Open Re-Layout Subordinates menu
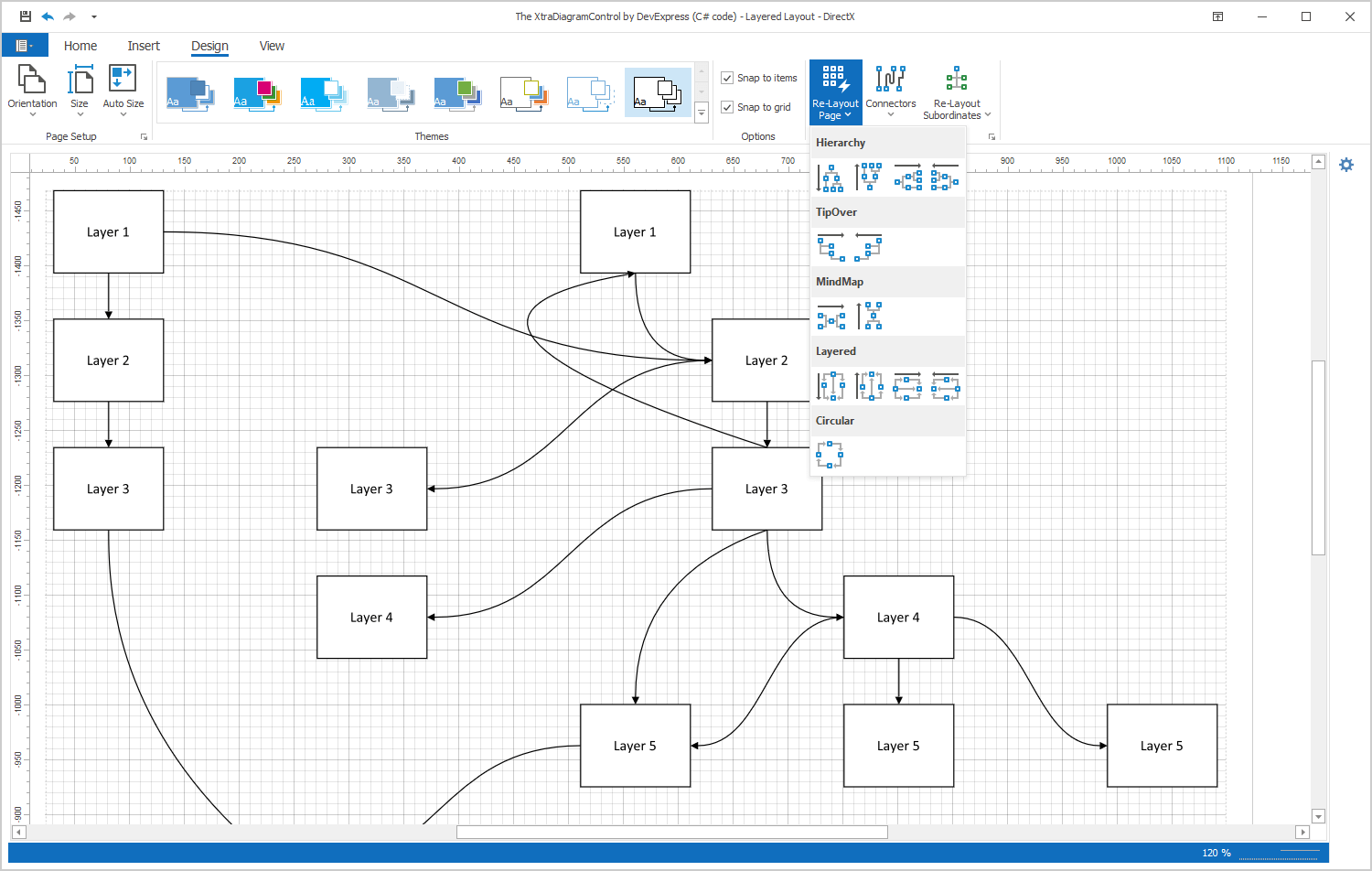The width and height of the screenshot is (1372, 871). (x=957, y=91)
